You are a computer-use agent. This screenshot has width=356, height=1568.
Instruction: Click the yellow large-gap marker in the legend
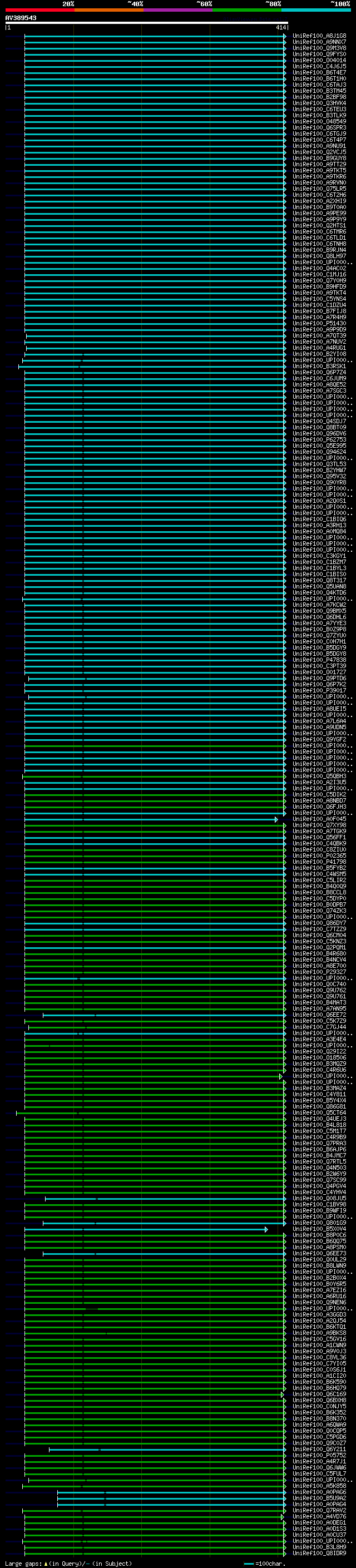46,1563
